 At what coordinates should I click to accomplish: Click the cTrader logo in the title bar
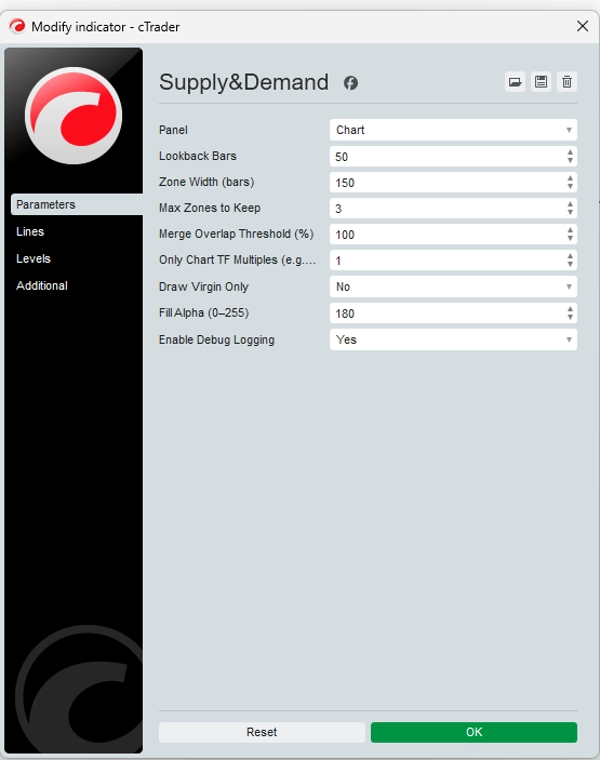(x=17, y=26)
